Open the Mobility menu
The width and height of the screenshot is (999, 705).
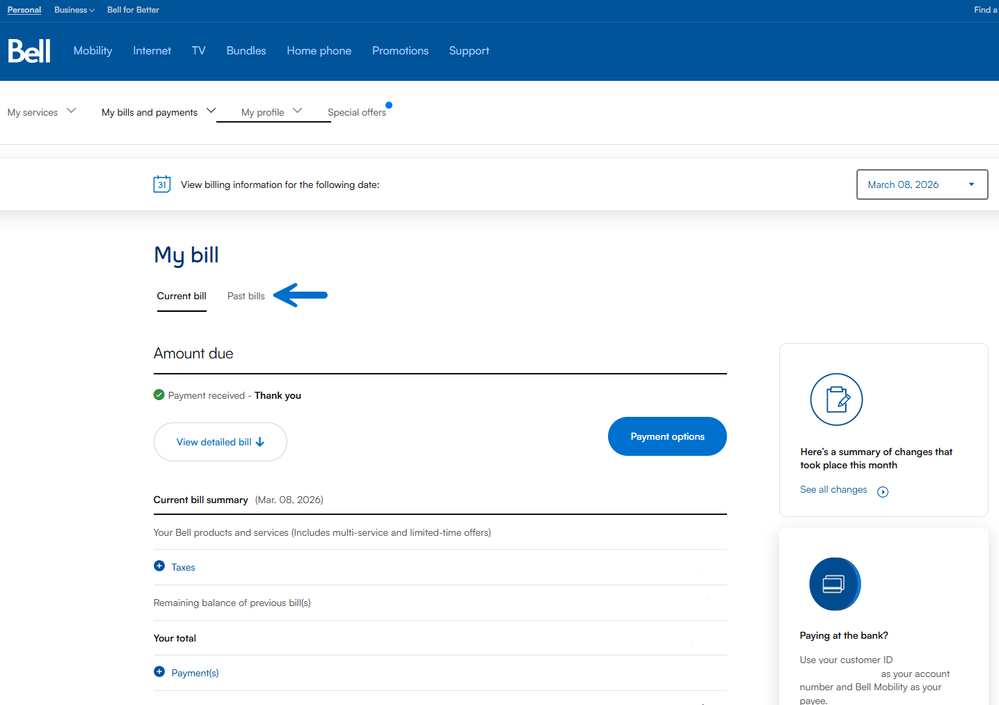click(x=92, y=51)
